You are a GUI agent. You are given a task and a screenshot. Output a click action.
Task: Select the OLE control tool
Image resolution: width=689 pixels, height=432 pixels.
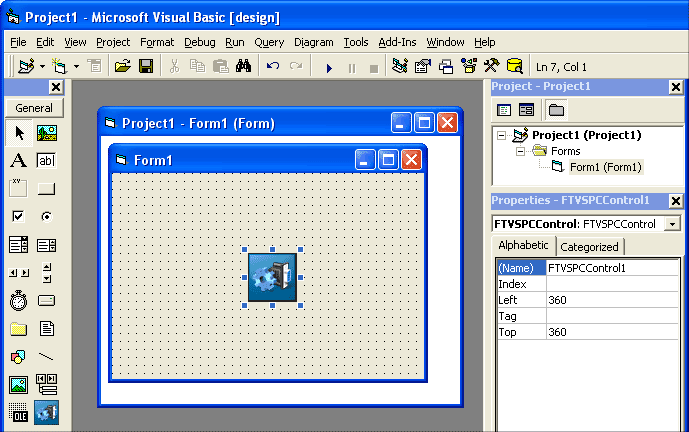(18, 413)
